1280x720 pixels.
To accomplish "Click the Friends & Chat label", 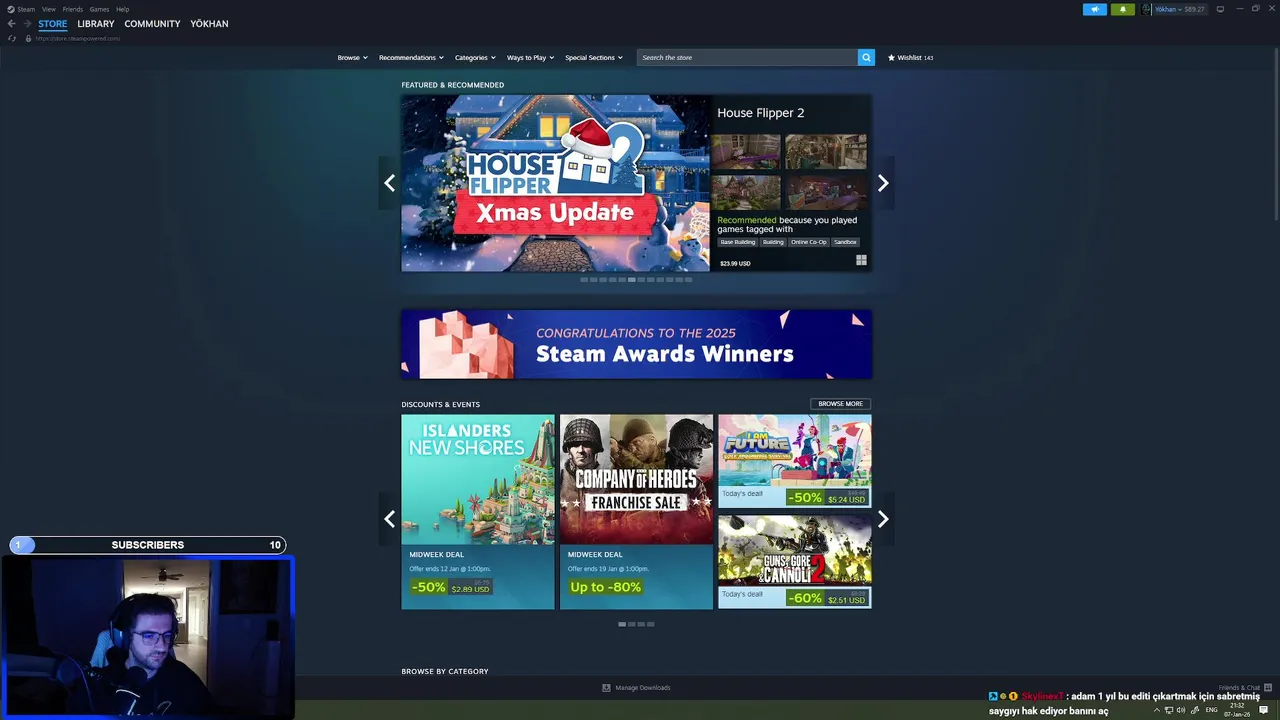I will pos(1239,688).
